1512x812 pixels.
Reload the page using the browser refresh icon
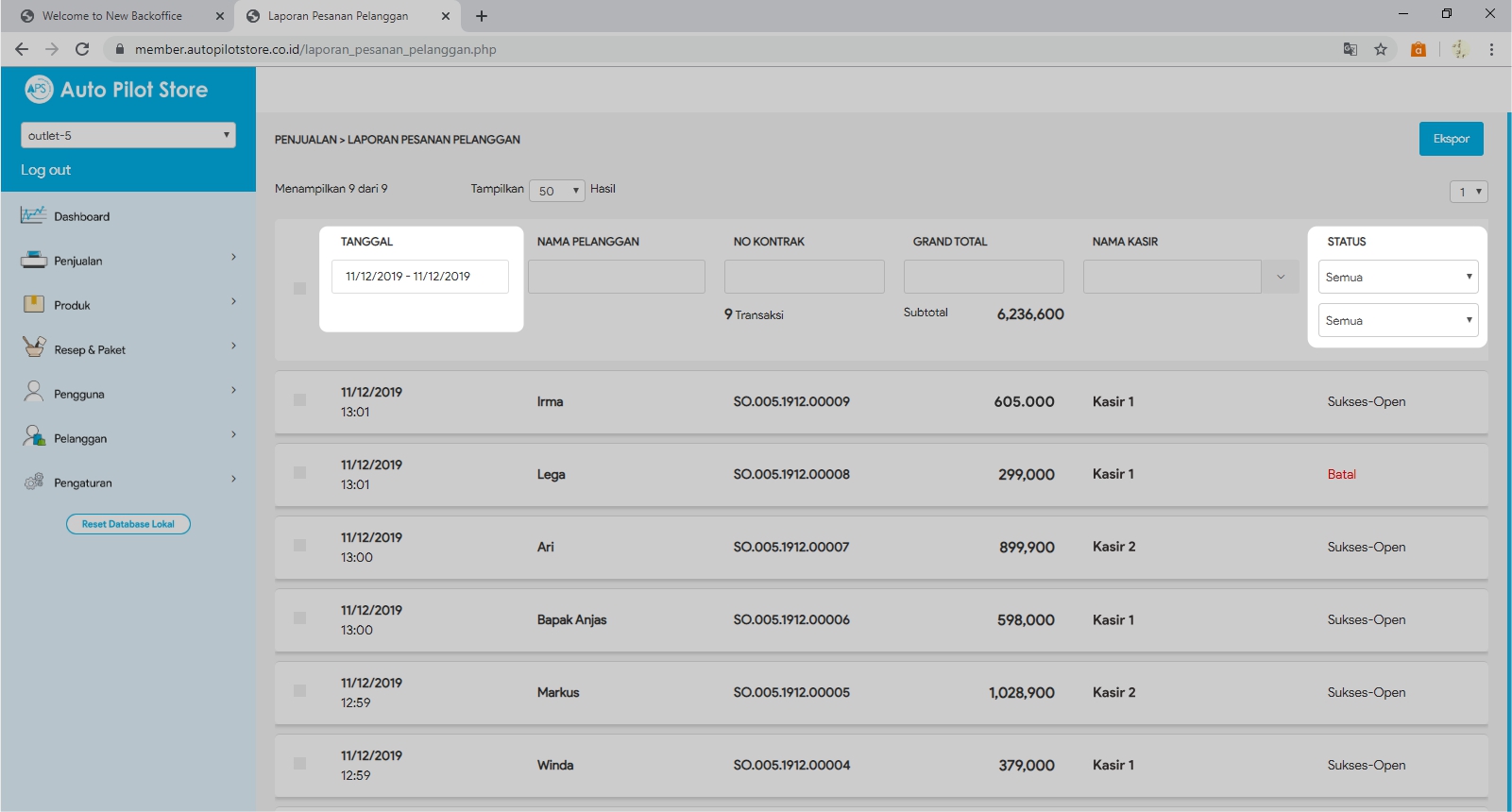coord(82,49)
